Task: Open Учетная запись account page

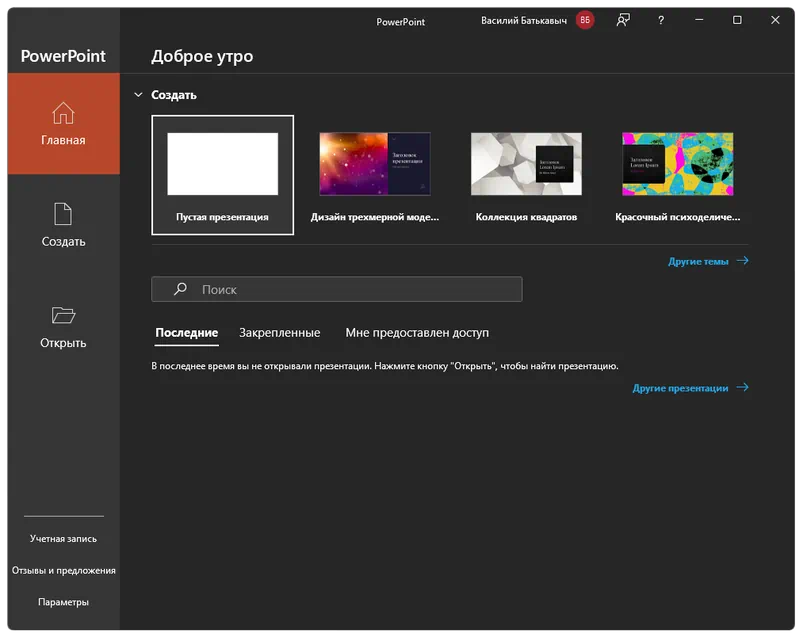Action: tap(63, 539)
